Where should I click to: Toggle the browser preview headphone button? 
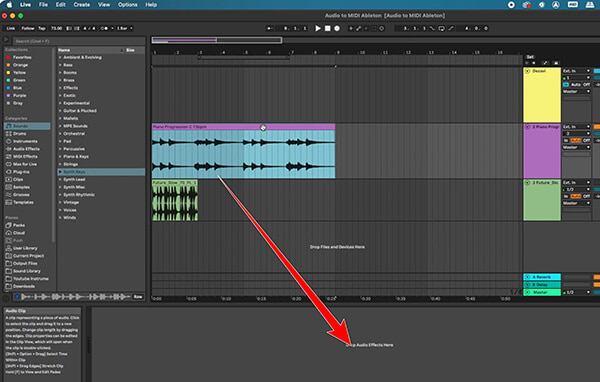(x=17, y=297)
